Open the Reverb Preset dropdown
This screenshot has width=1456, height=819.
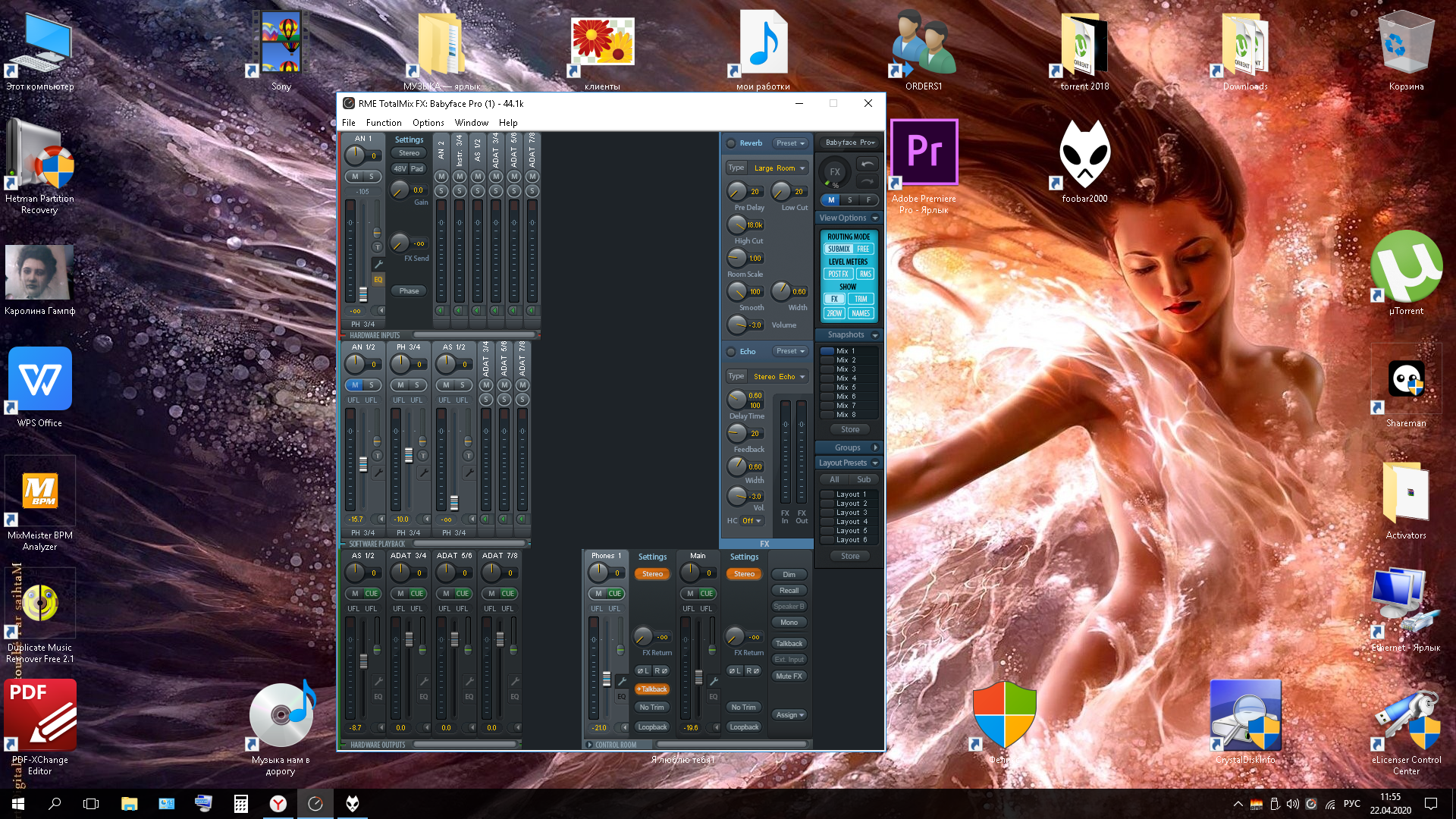[x=790, y=143]
